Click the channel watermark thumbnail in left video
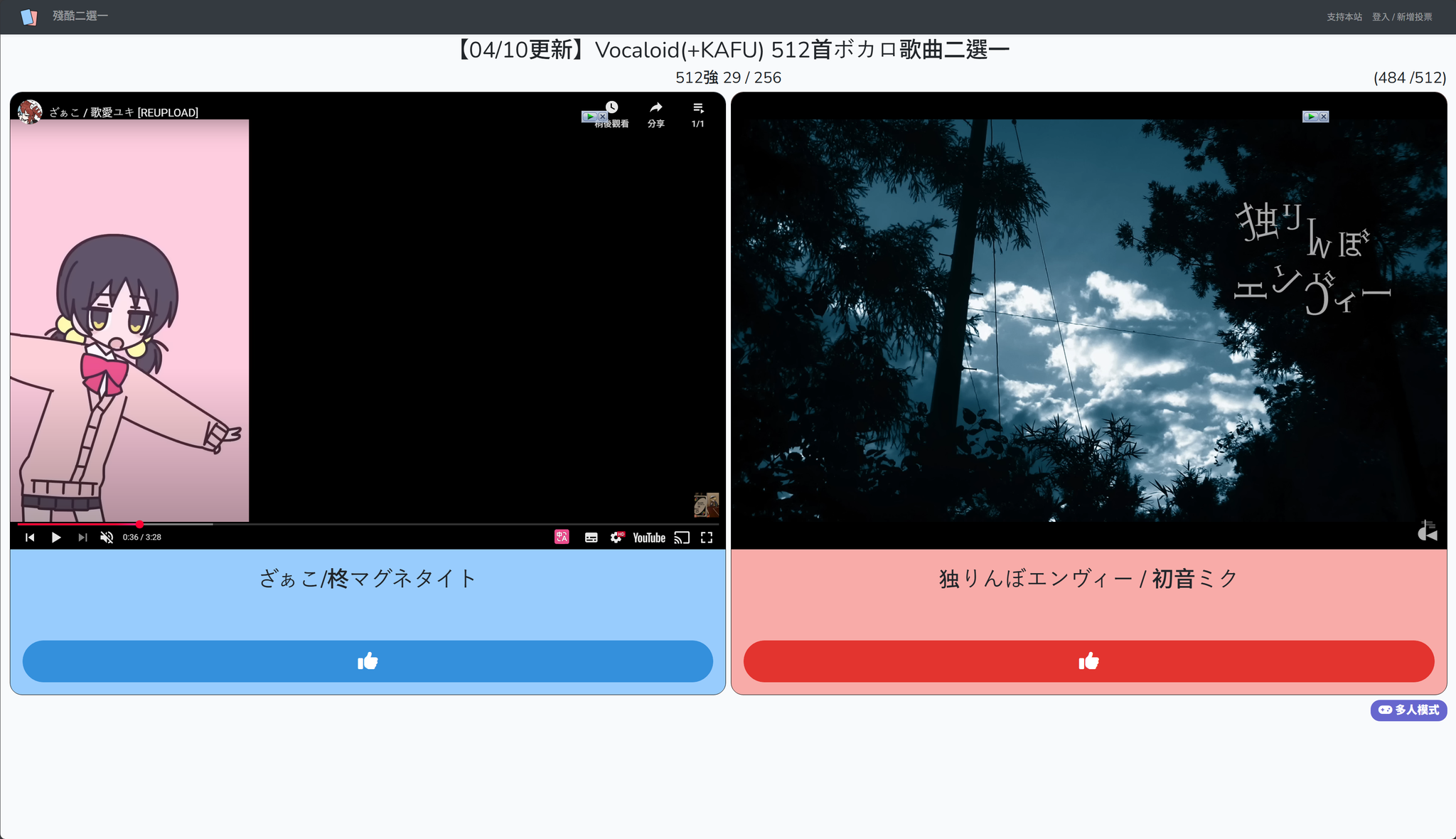 (x=707, y=505)
